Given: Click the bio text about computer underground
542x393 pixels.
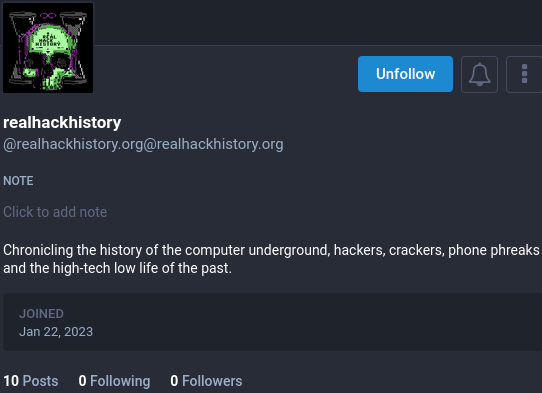Looking at the screenshot, I should pos(271,259).
